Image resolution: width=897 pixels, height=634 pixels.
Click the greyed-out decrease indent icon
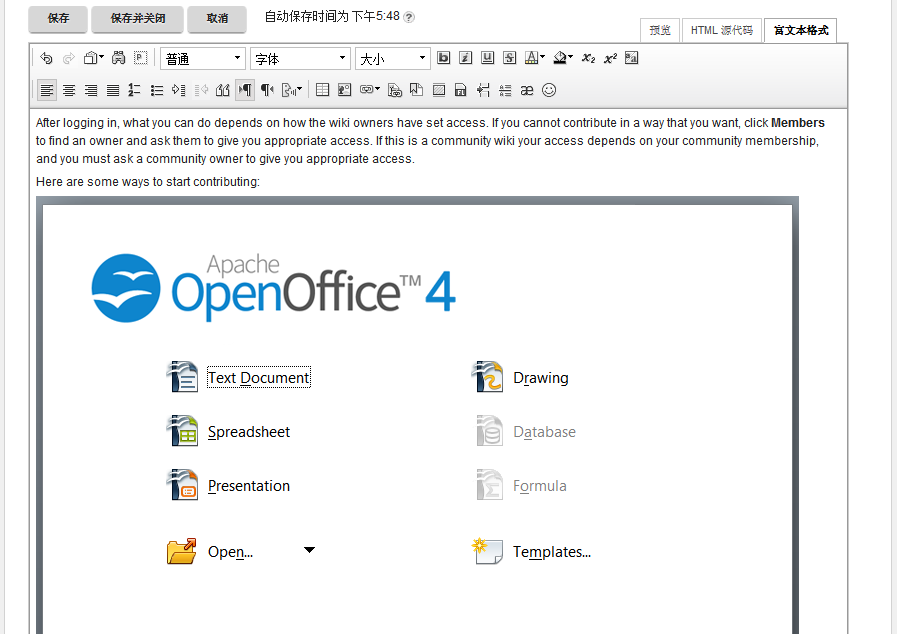coord(201,90)
